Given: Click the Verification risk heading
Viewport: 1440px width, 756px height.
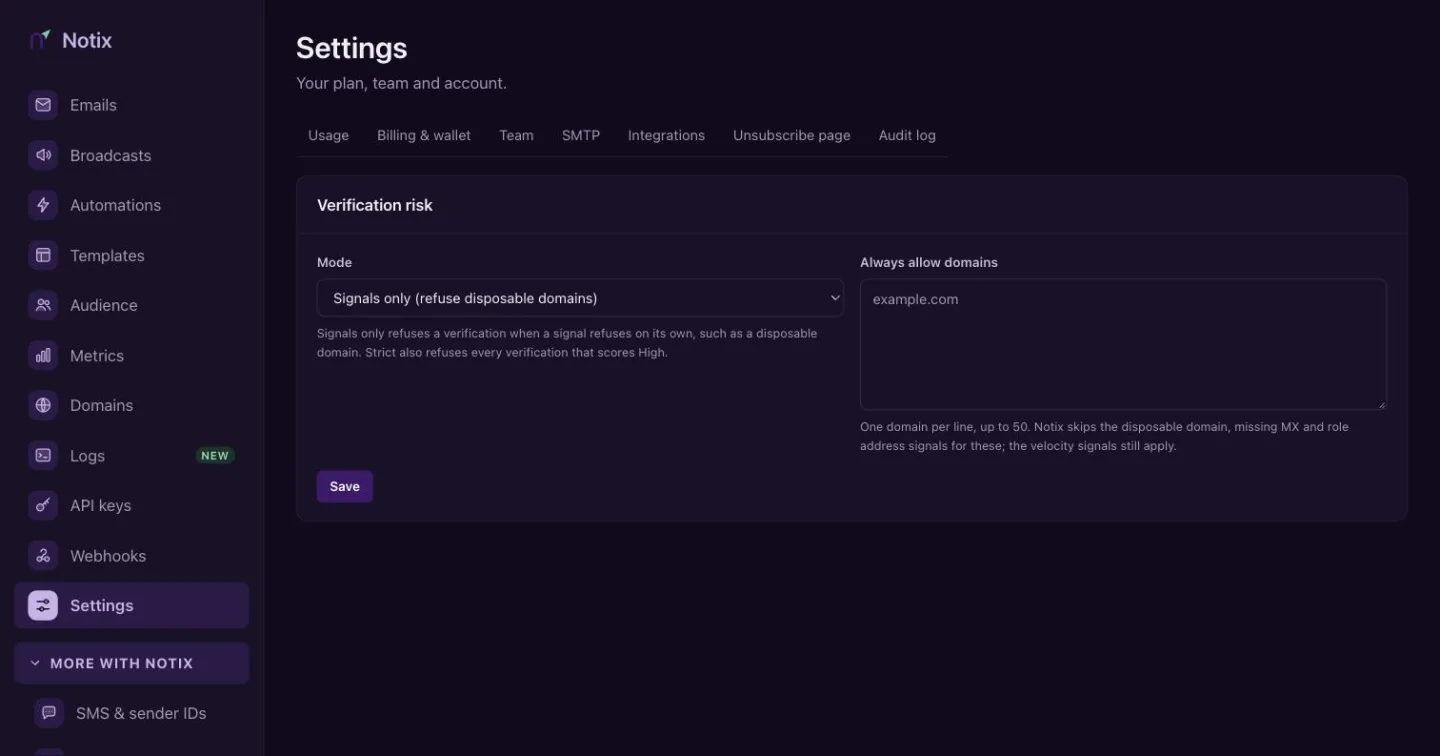Looking at the screenshot, I should click(x=375, y=205).
